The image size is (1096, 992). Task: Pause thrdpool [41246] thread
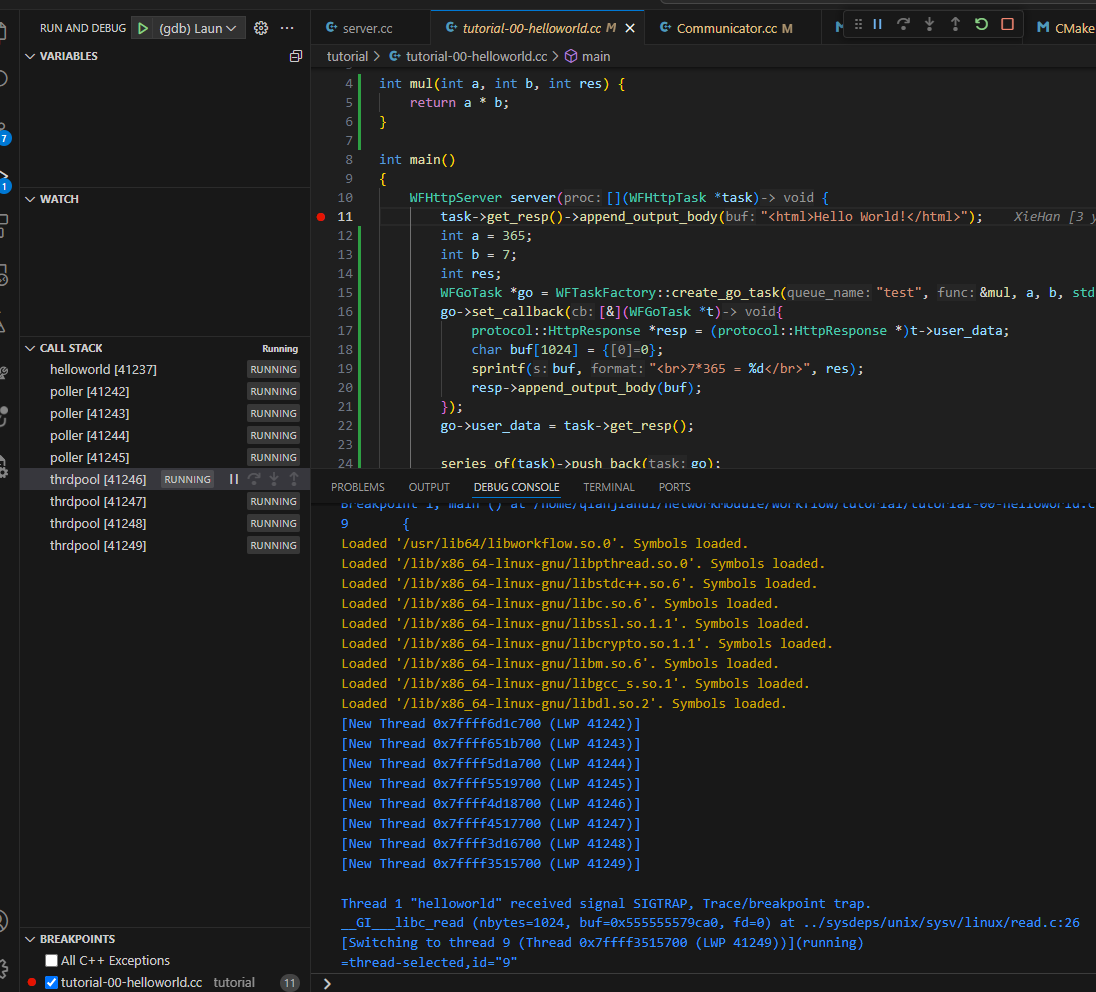click(233, 480)
